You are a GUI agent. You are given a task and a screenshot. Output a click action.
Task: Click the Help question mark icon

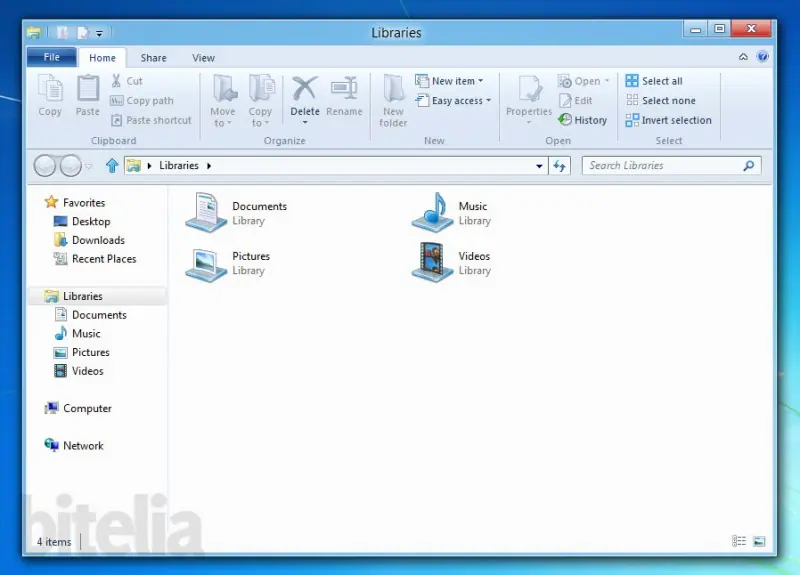762,57
